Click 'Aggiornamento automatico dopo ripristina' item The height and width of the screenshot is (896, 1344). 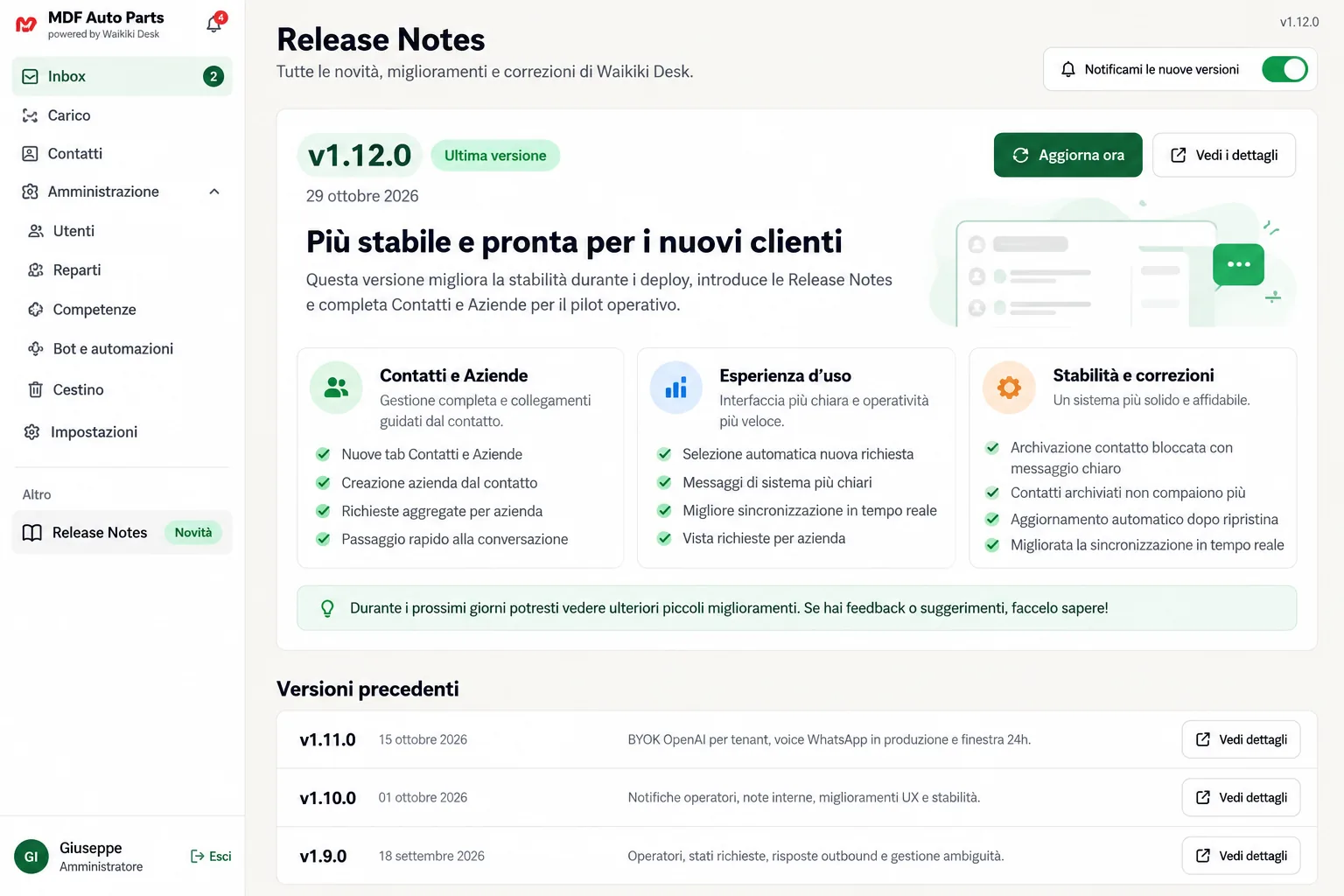pos(1144,519)
